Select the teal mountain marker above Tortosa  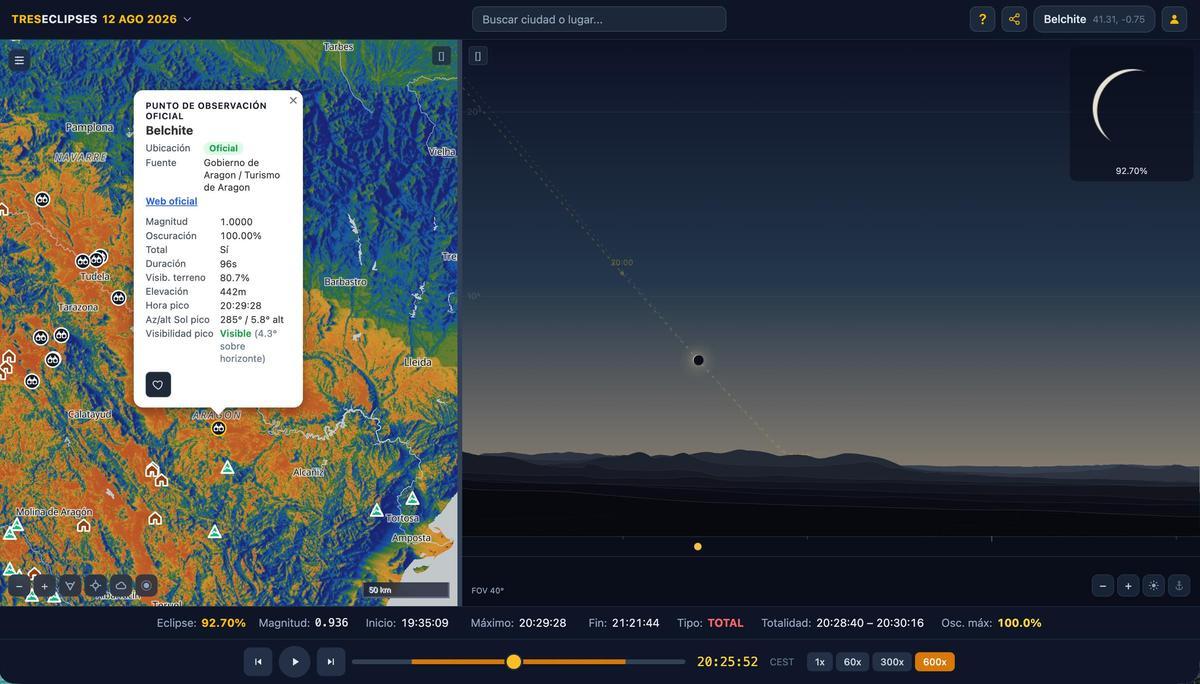coord(412,498)
